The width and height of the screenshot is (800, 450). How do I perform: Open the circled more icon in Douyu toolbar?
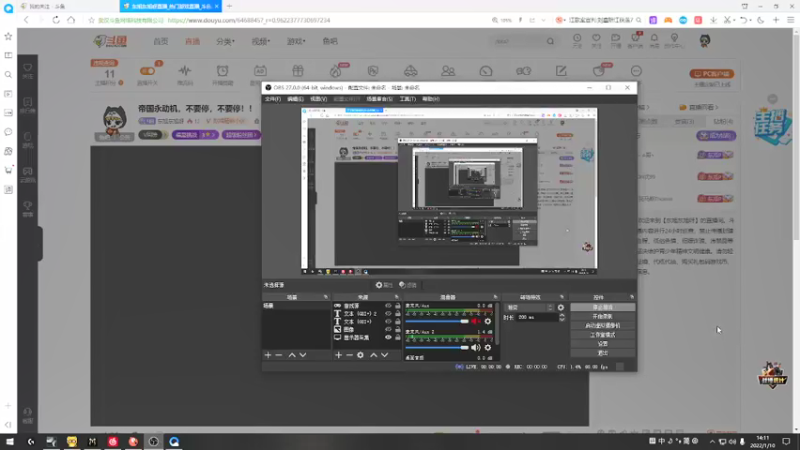[x=636, y=71]
